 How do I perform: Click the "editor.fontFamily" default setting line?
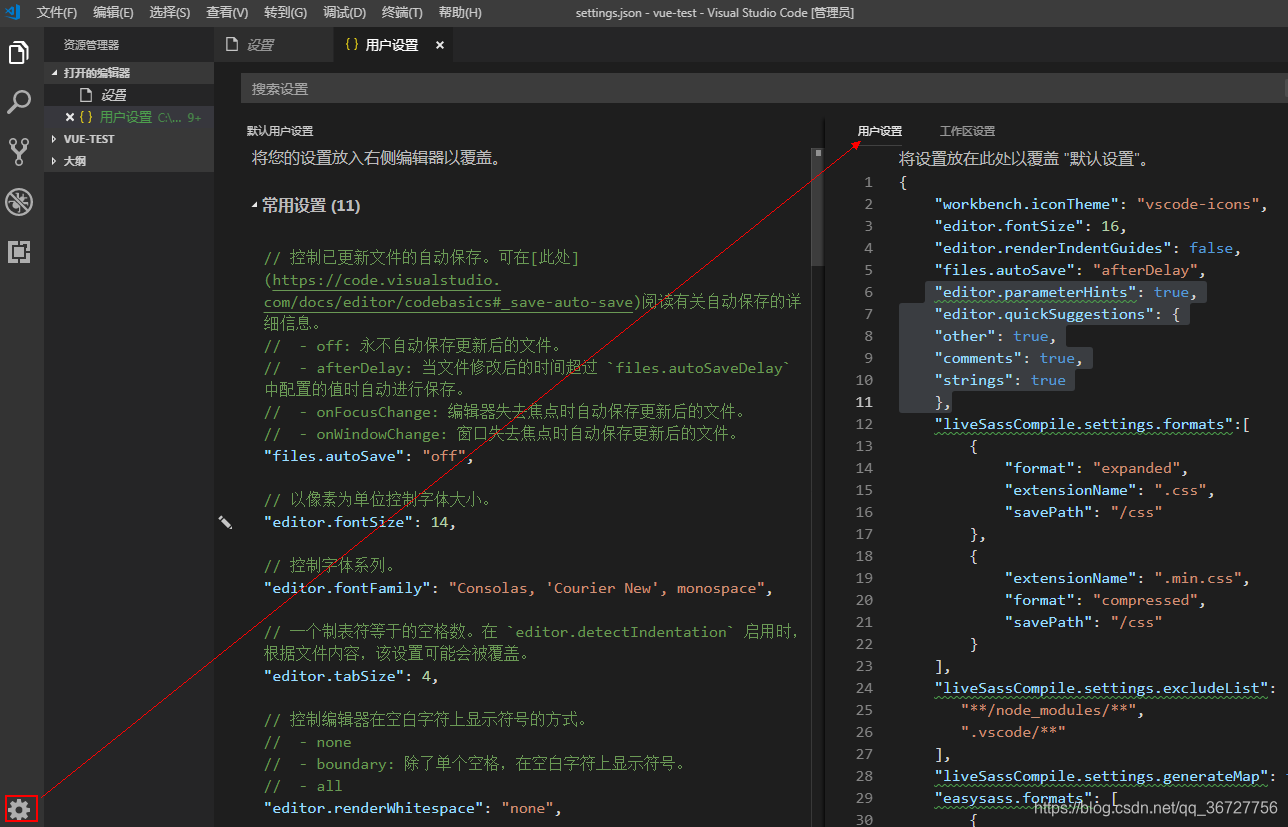[x=518, y=588]
